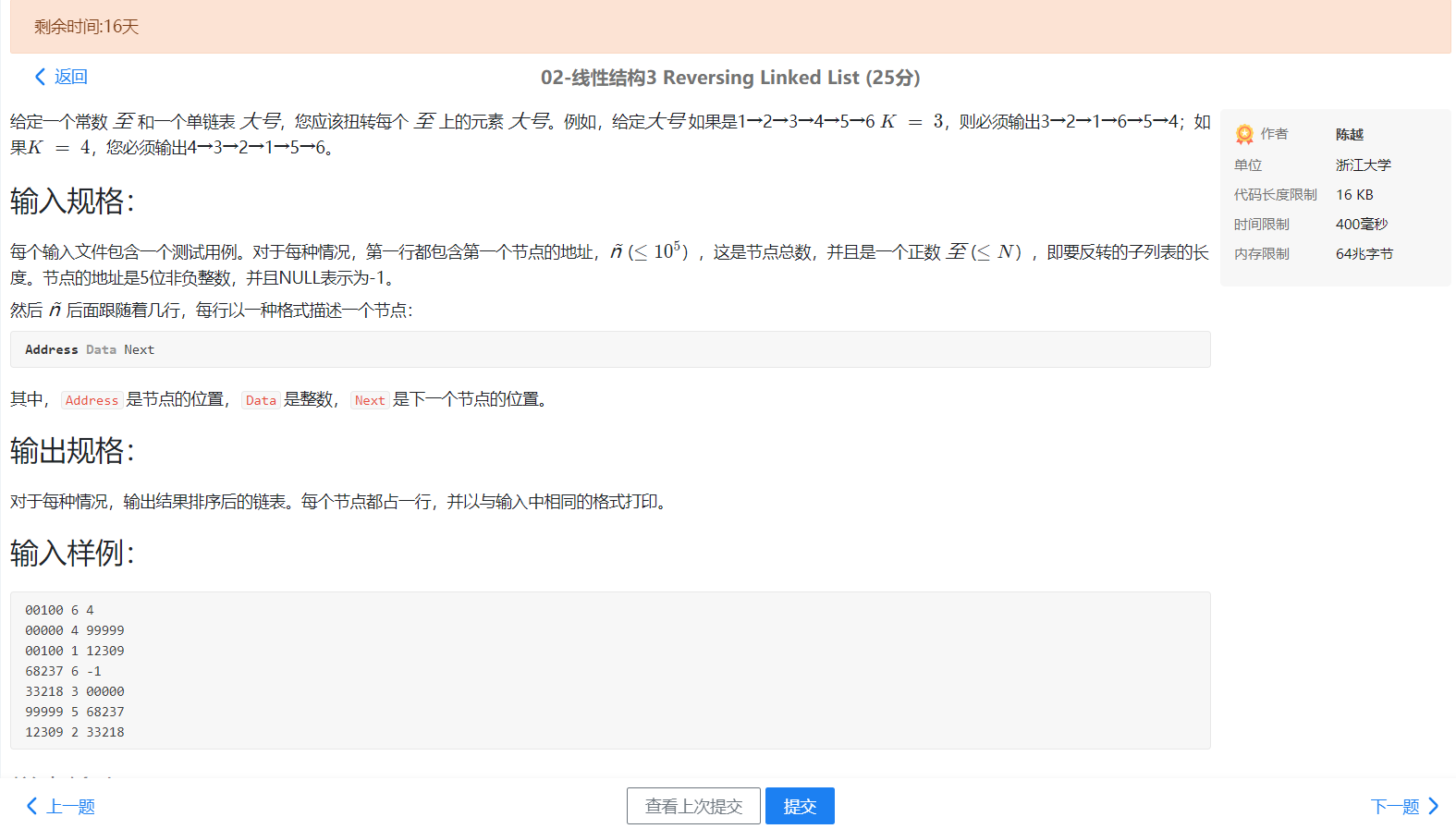1456x829 pixels.
Task: Click the sample input line 00100 6 4
Action: tap(59, 610)
